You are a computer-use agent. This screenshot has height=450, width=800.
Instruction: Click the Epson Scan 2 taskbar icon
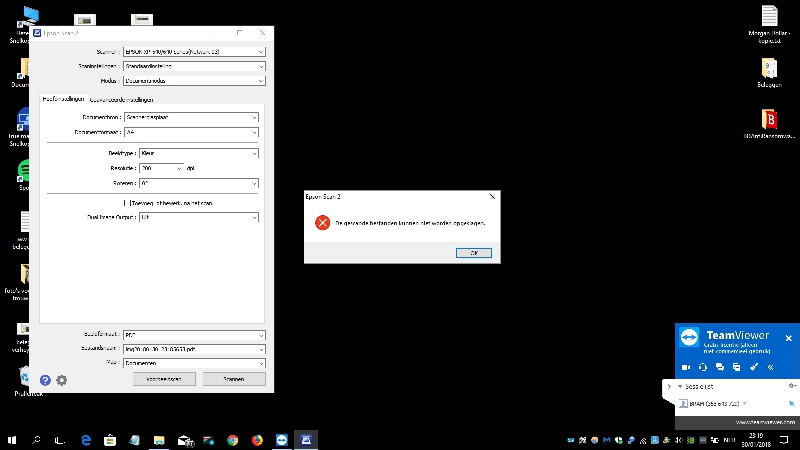pyautogui.click(x=306, y=440)
